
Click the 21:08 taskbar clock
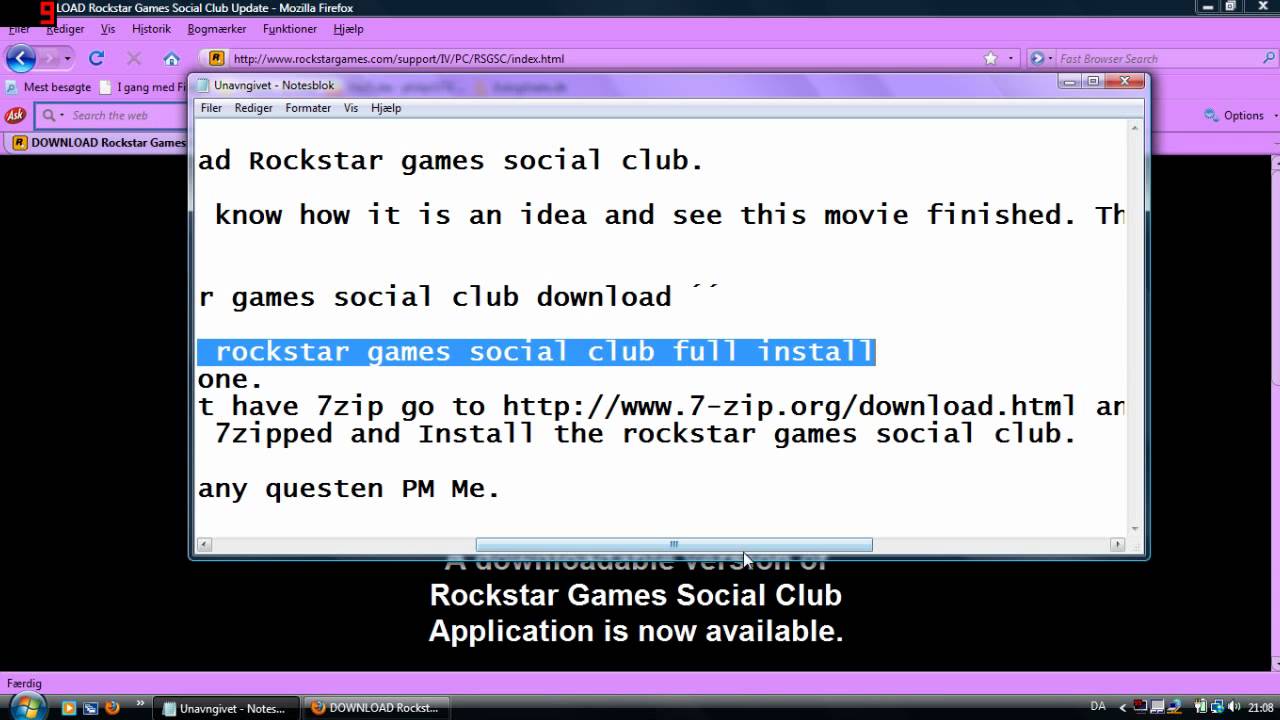click(1260, 707)
